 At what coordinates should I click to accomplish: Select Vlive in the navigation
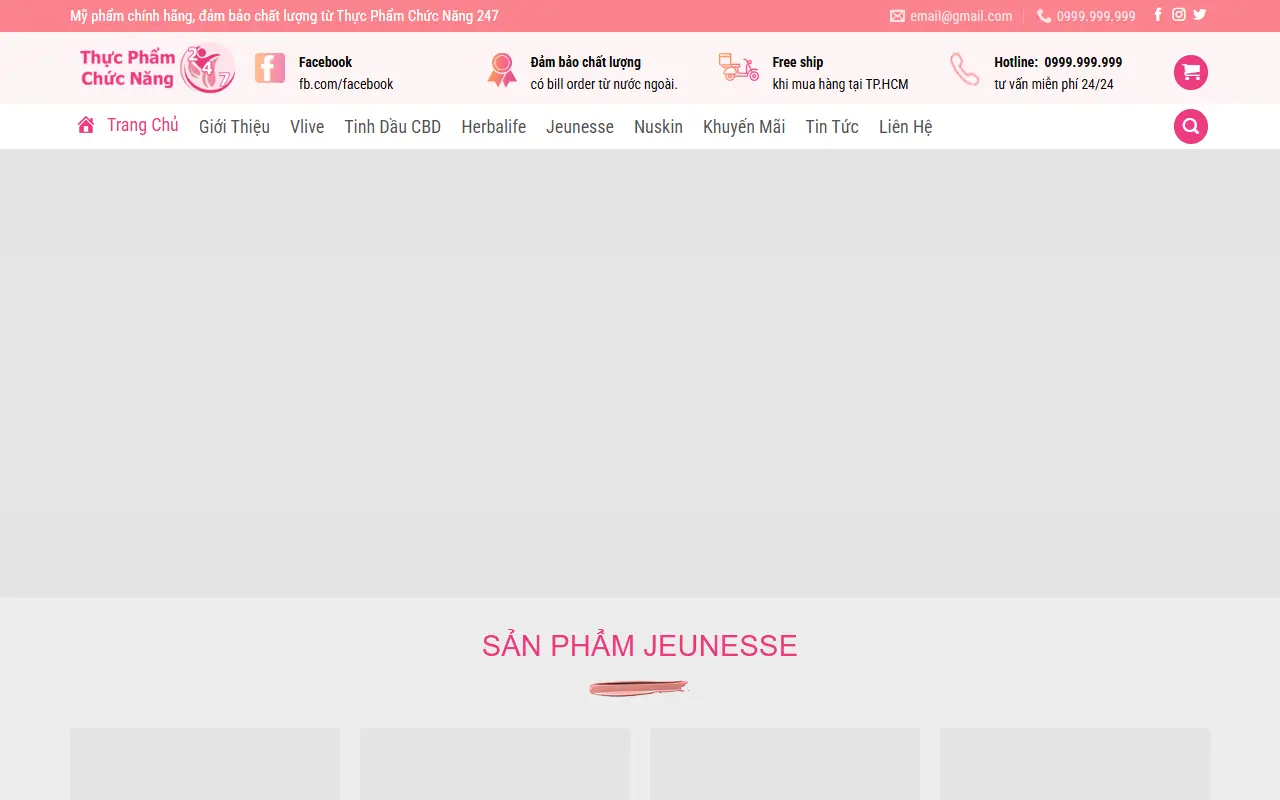point(307,127)
